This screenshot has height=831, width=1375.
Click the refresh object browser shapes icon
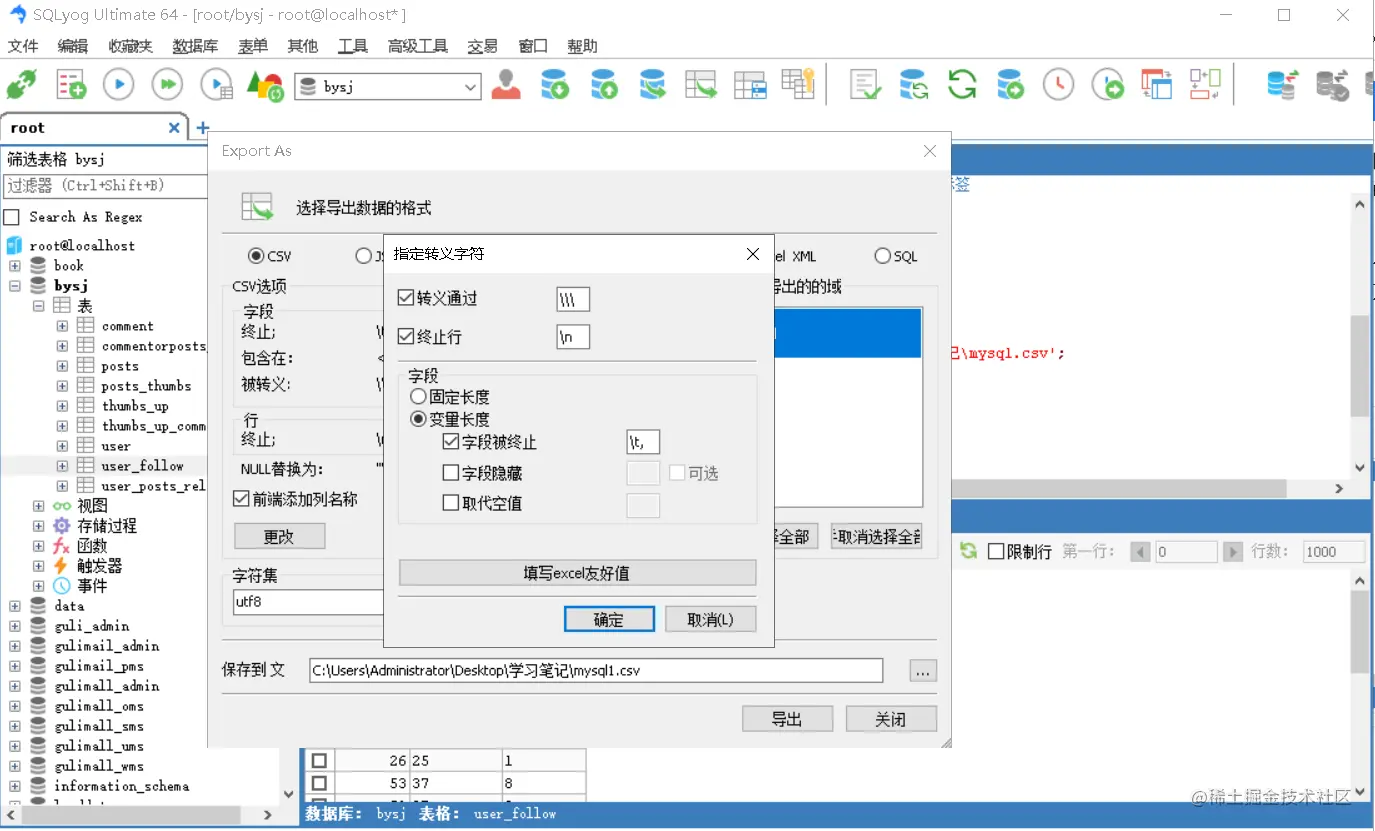266,85
